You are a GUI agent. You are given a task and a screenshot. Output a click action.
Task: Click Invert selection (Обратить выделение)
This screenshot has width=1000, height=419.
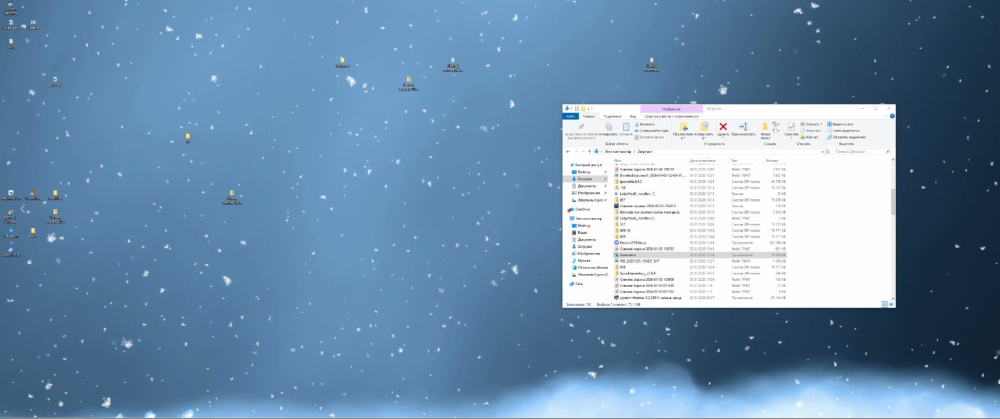pos(846,137)
